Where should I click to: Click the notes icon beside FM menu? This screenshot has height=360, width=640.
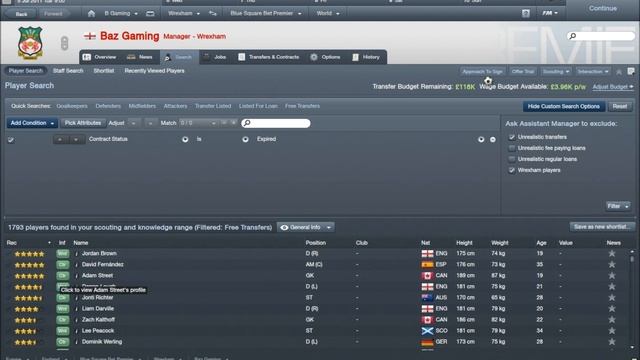(526, 13)
